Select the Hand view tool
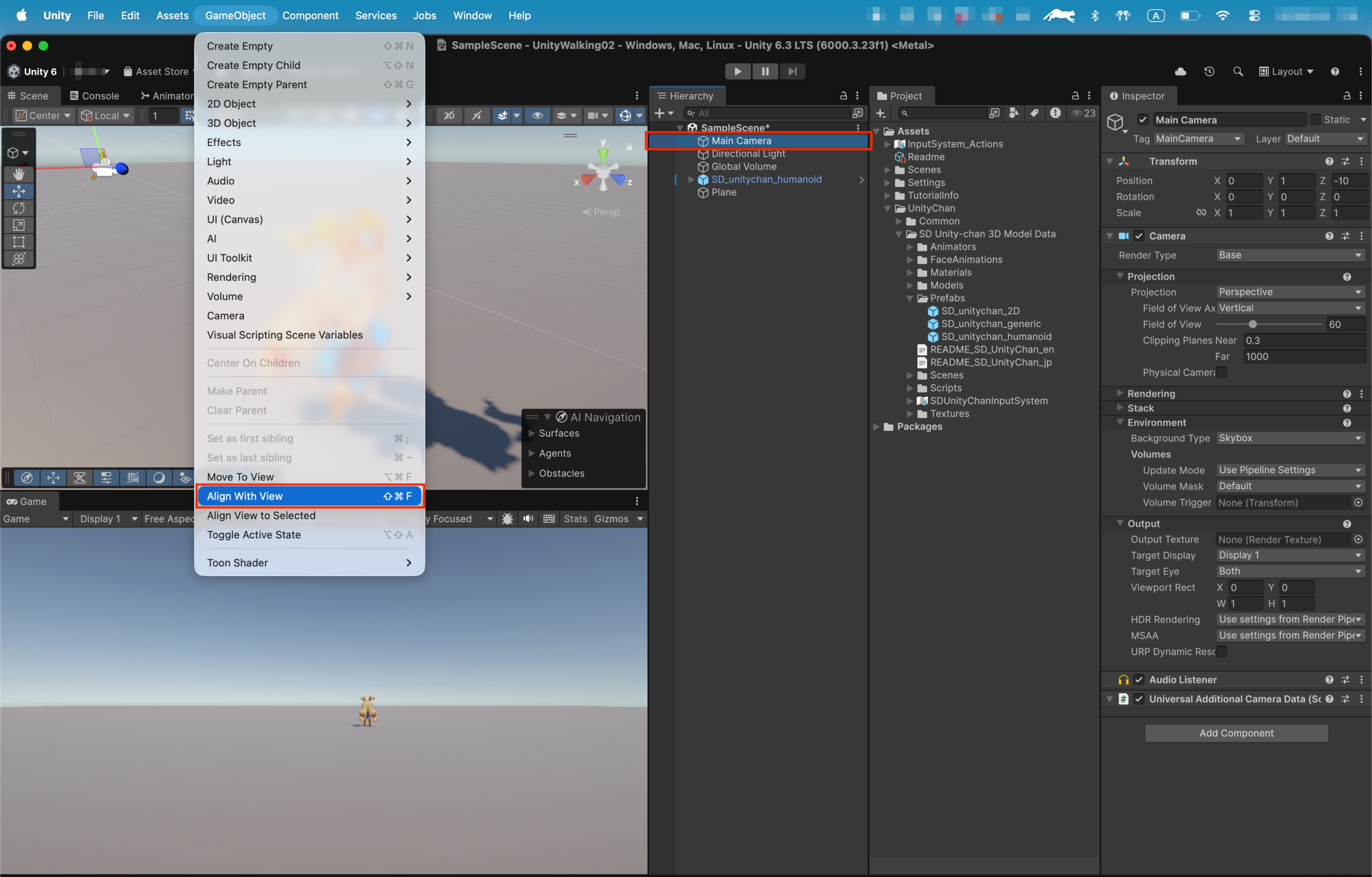 [19, 174]
